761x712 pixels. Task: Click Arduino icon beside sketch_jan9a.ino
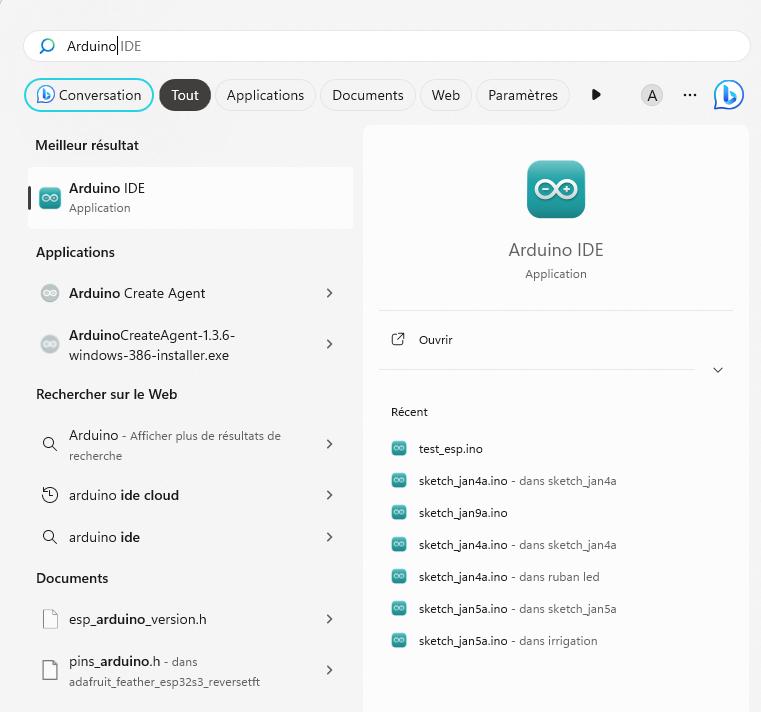point(399,512)
